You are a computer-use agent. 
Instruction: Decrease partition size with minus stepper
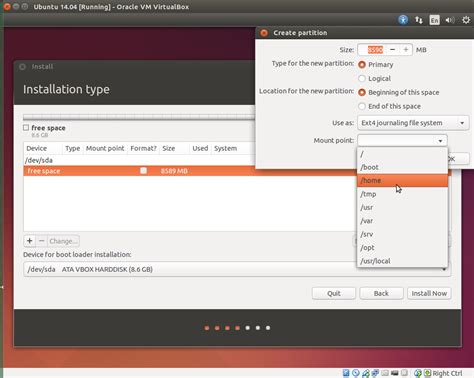[393, 50]
